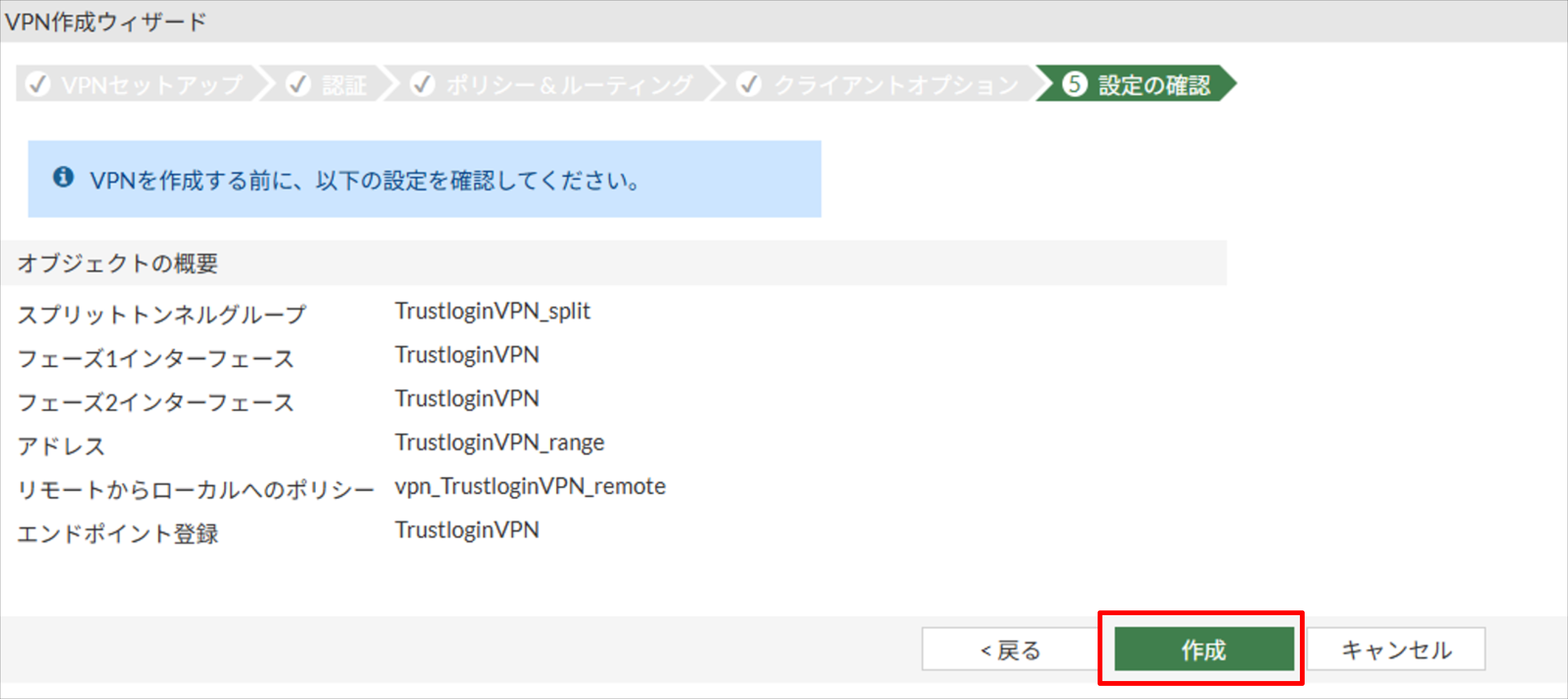Click the value TrustloginVPN_range
Viewport: 1568px width, 699px height.
pyautogui.click(x=500, y=442)
